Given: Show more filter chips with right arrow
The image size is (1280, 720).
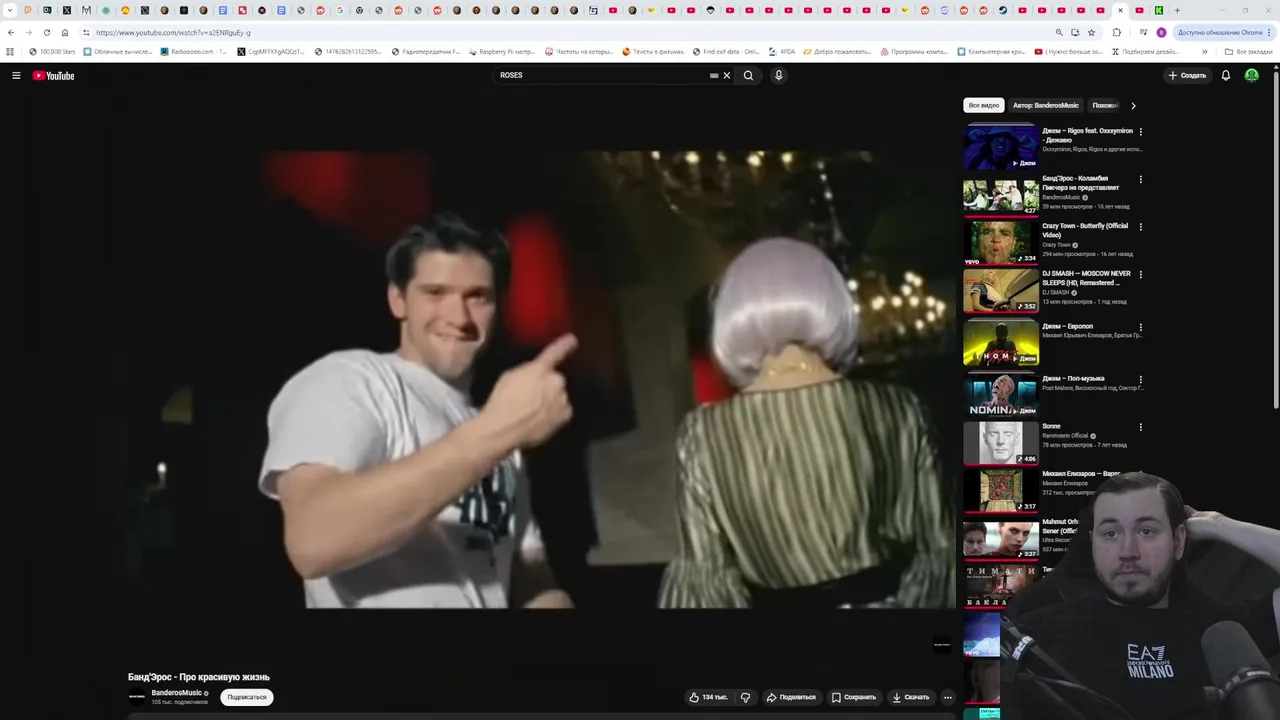Looking at the screenshot, I should tap(1133, 105).
